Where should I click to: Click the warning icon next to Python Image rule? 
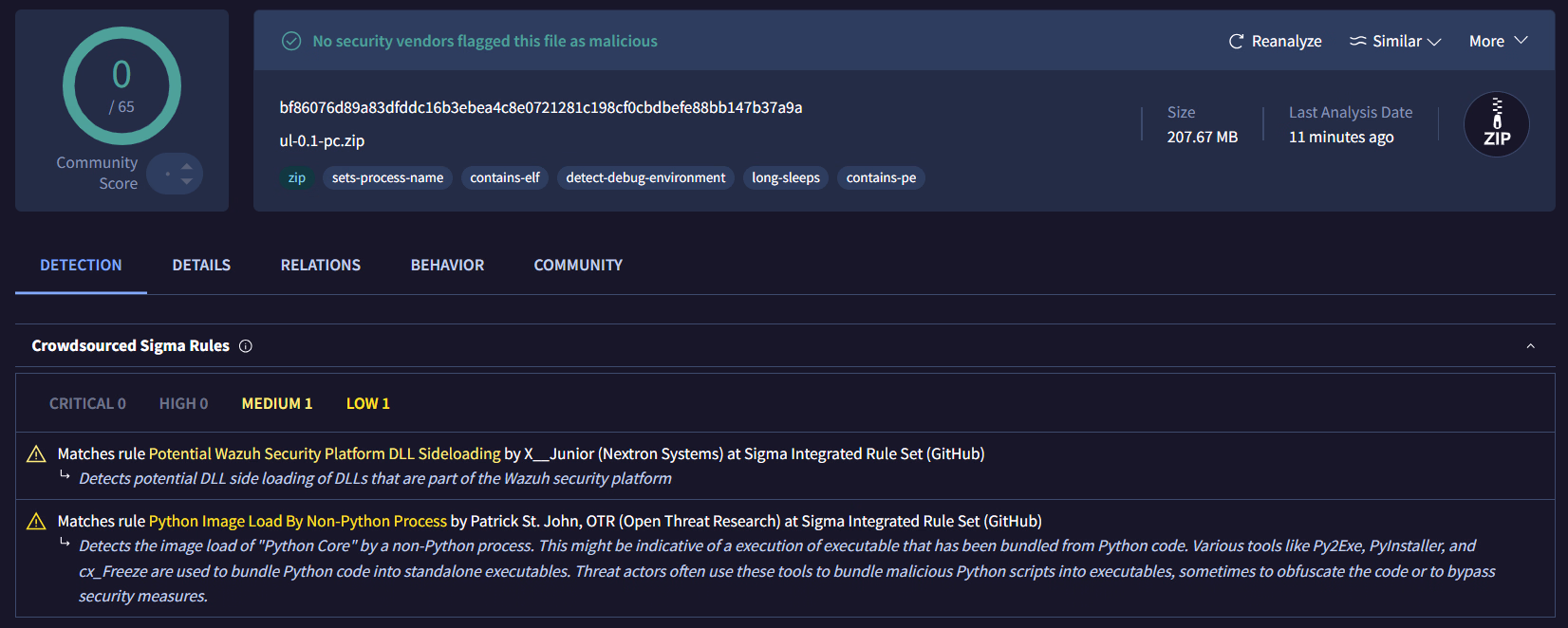[36, 522]
